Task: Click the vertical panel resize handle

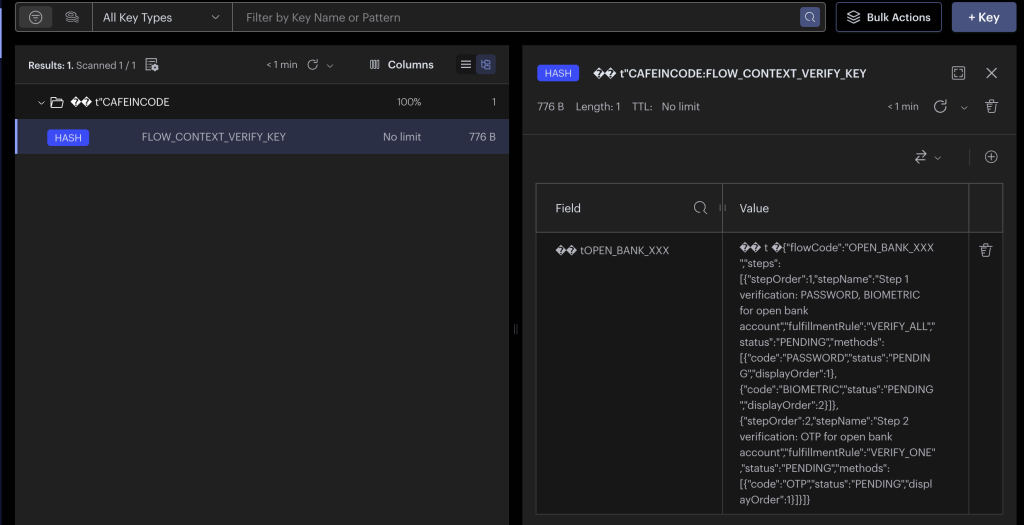Action: click(x=515, y=329)
